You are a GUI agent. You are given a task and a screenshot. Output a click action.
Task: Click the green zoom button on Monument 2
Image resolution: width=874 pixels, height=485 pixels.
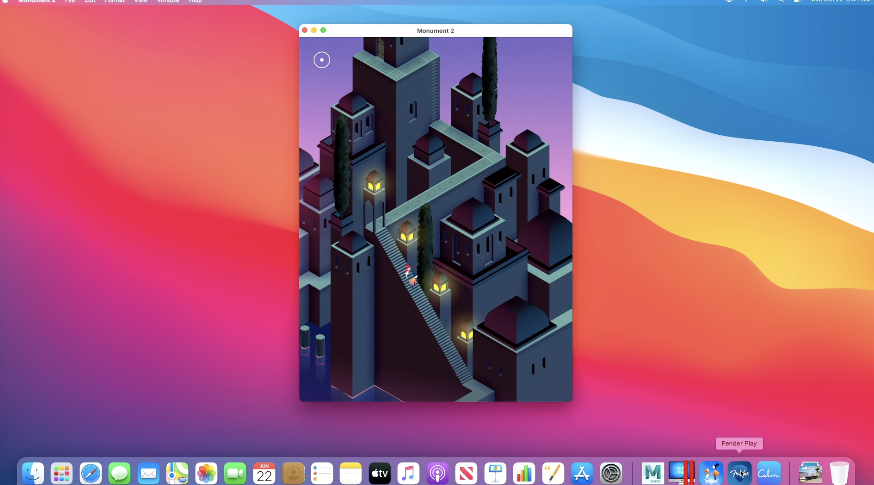pos(323,30)
